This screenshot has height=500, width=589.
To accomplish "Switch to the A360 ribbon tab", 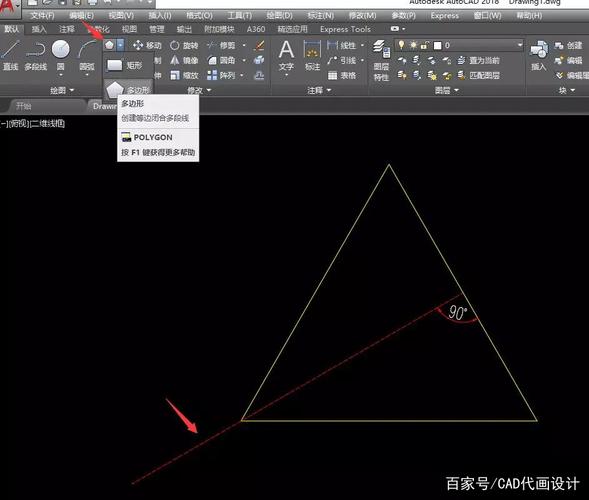I will tap(256, 29).
